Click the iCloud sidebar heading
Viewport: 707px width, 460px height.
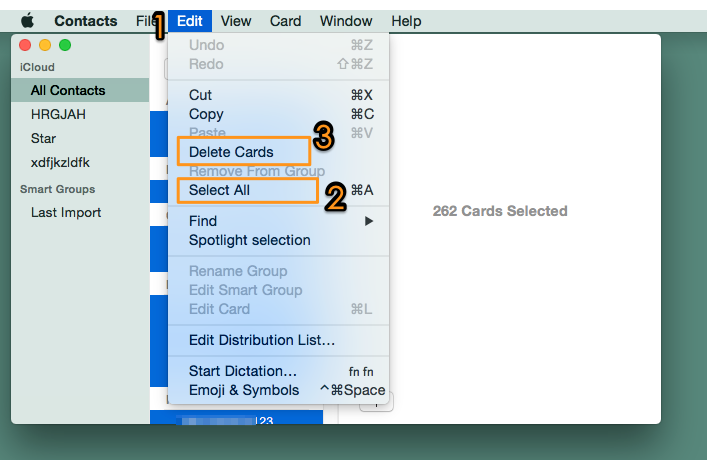(x=37, y=67)
